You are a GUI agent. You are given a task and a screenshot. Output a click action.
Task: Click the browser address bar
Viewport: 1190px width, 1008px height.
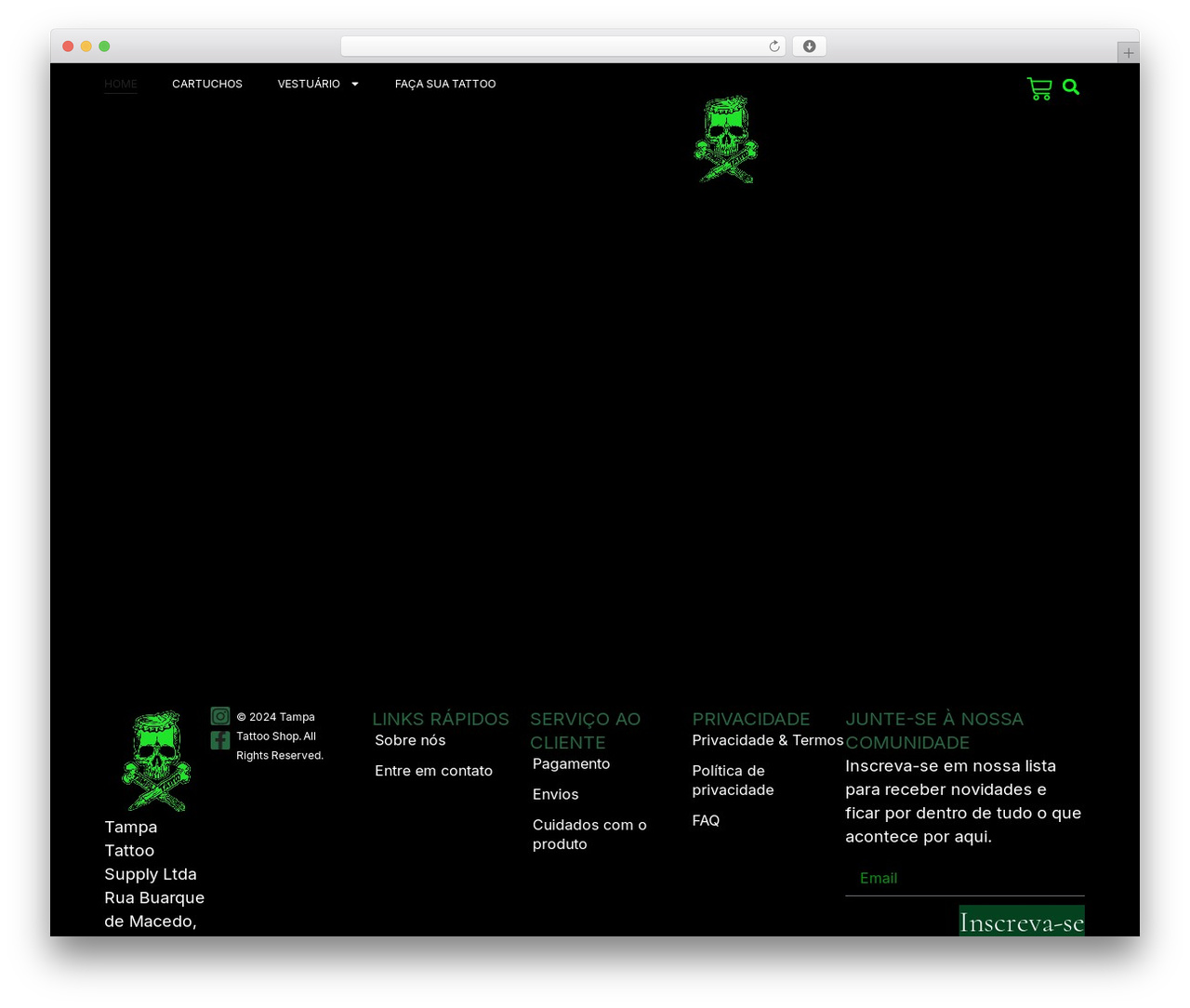[x=563, y=46]
